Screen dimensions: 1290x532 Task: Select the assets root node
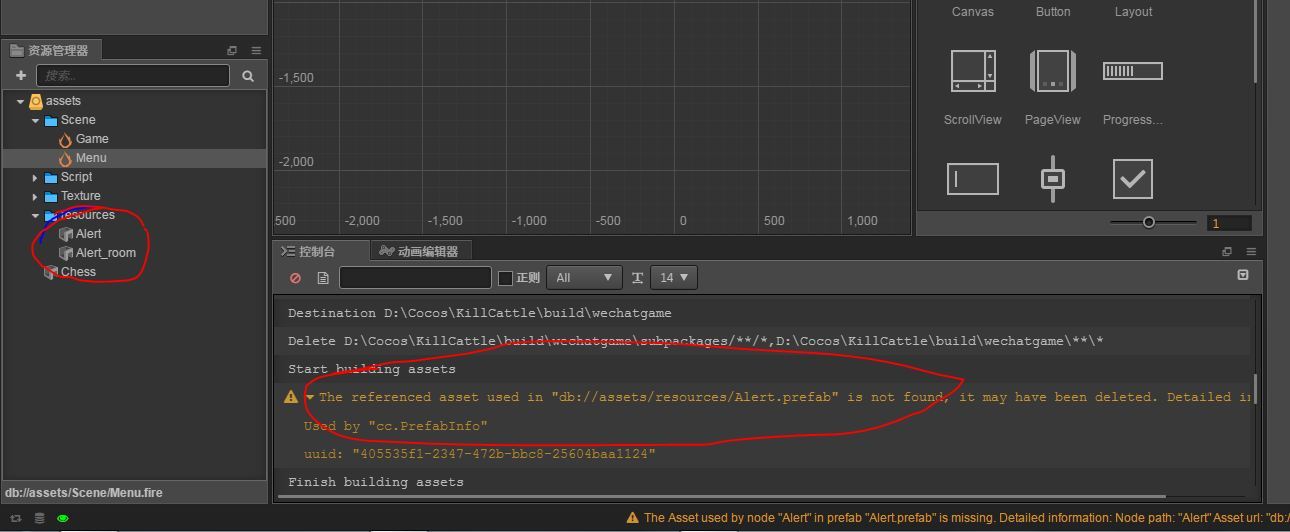coord(63,101)
